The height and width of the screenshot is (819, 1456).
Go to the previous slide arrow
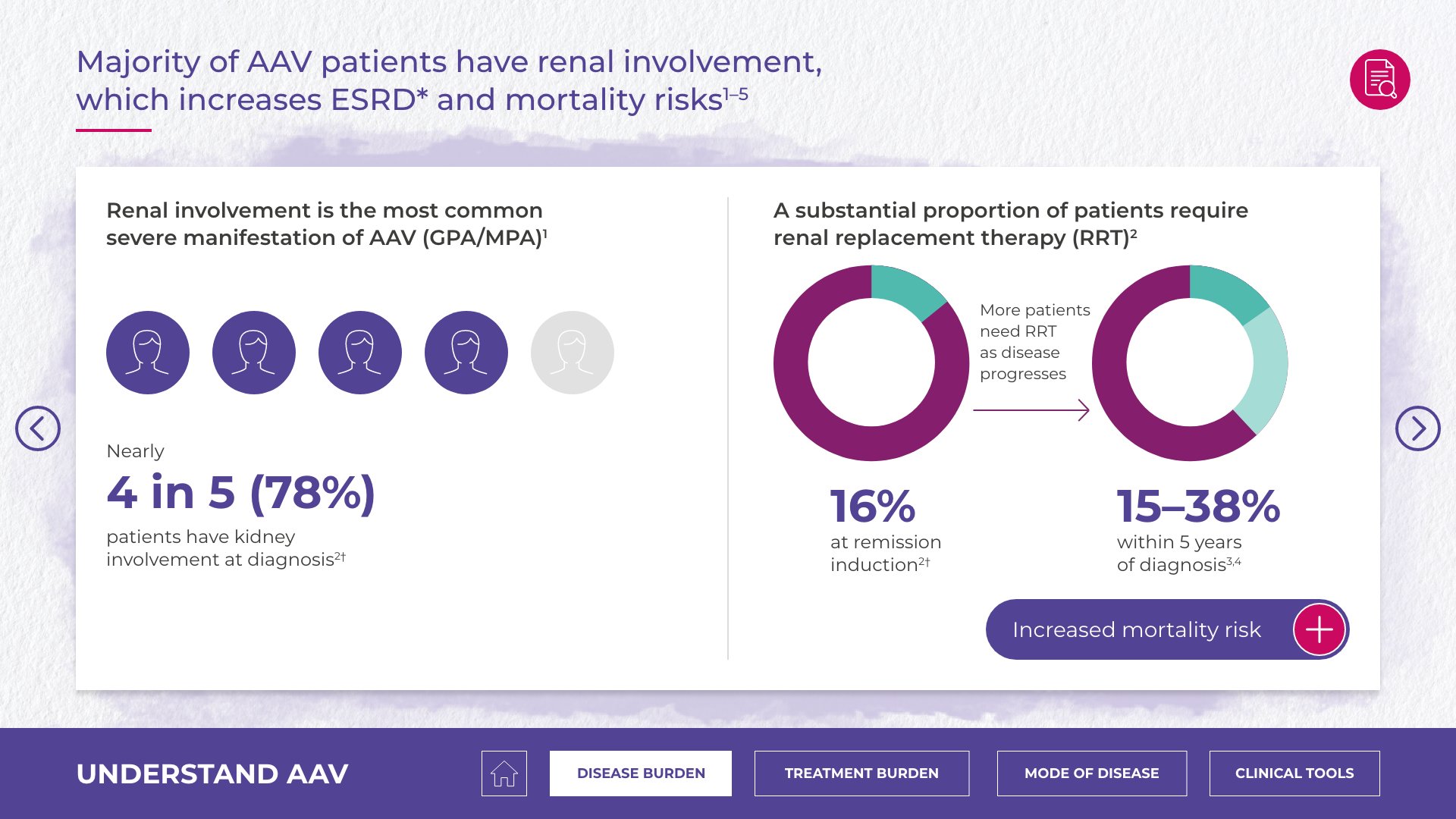coord(38,428)
